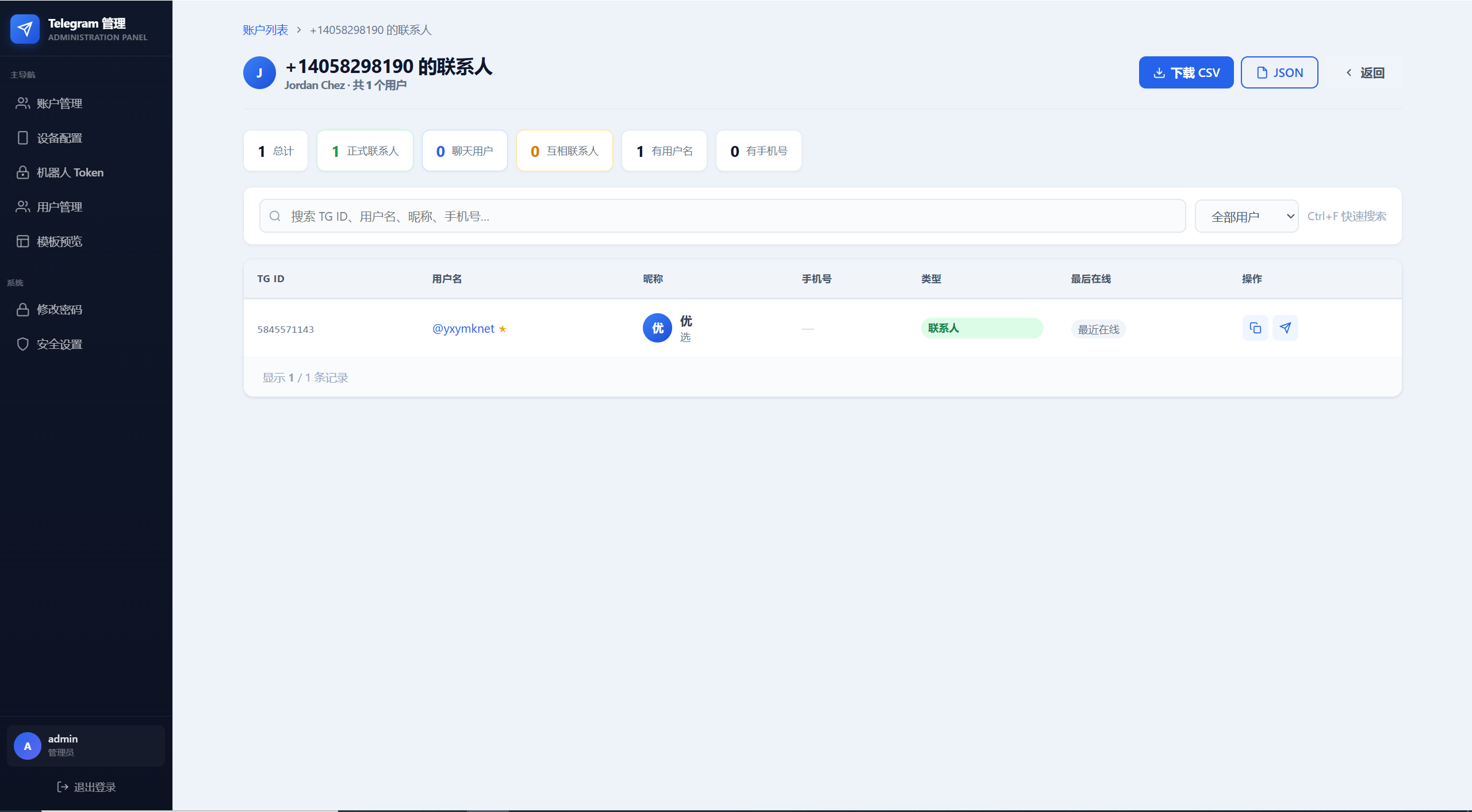Viewport: 1472px width, 812px height.
Task: Export contacts with the JSON button
Action: 1279,72
